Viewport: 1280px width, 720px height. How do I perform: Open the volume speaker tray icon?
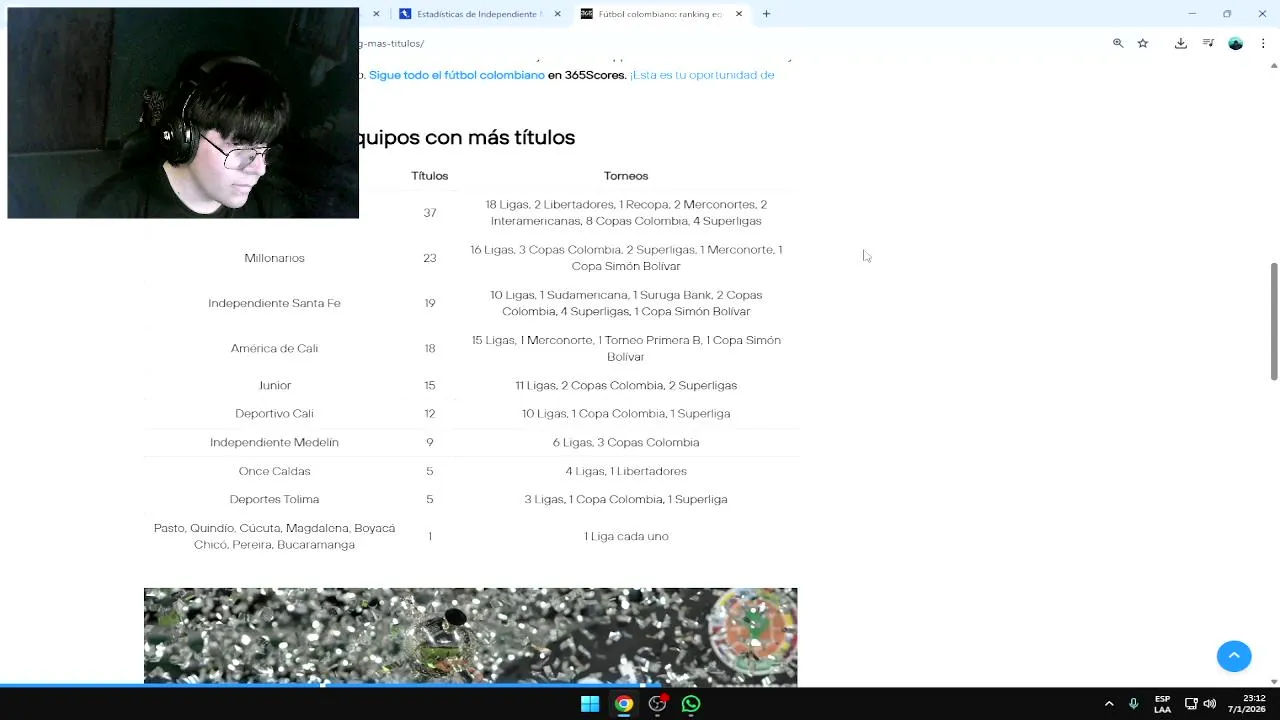pos(1209,704)
